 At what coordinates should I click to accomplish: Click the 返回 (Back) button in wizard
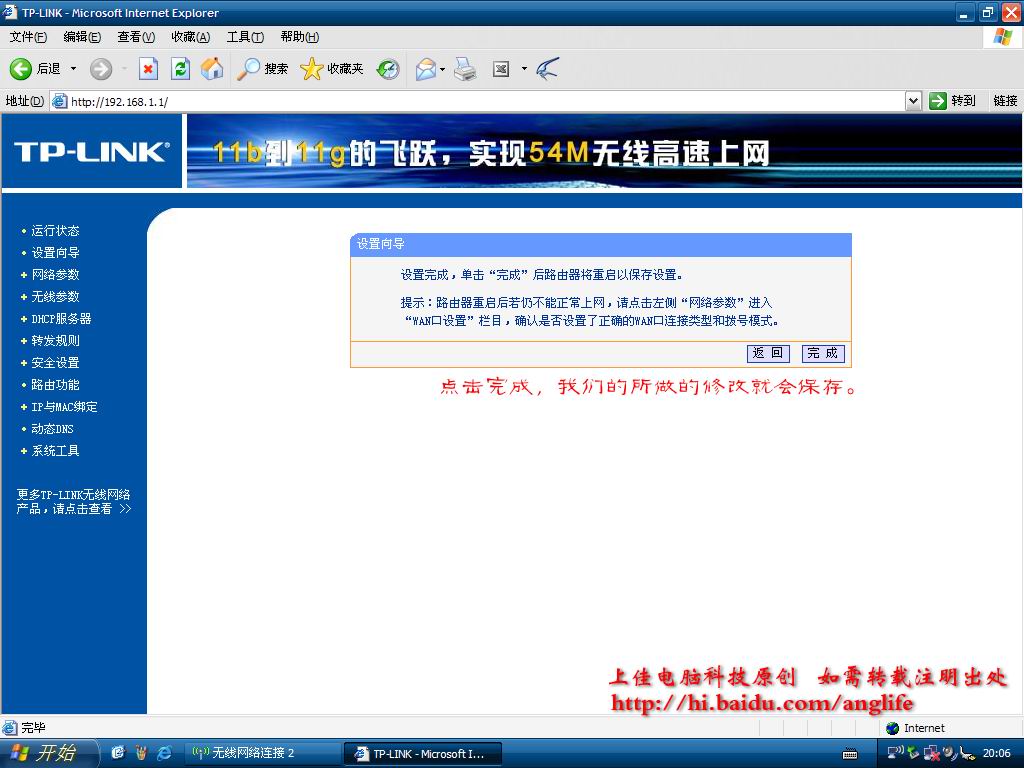(768, 353)
